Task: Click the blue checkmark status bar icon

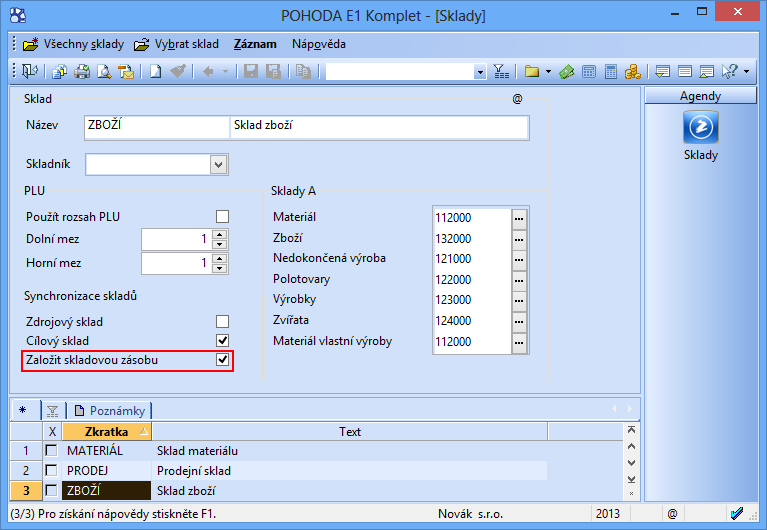Action: tap(737, 513)
